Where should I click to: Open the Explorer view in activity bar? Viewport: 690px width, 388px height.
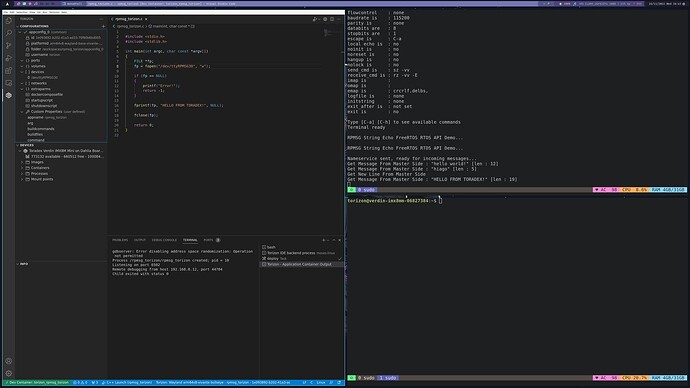pyautogui.click(x=8, y=20)
